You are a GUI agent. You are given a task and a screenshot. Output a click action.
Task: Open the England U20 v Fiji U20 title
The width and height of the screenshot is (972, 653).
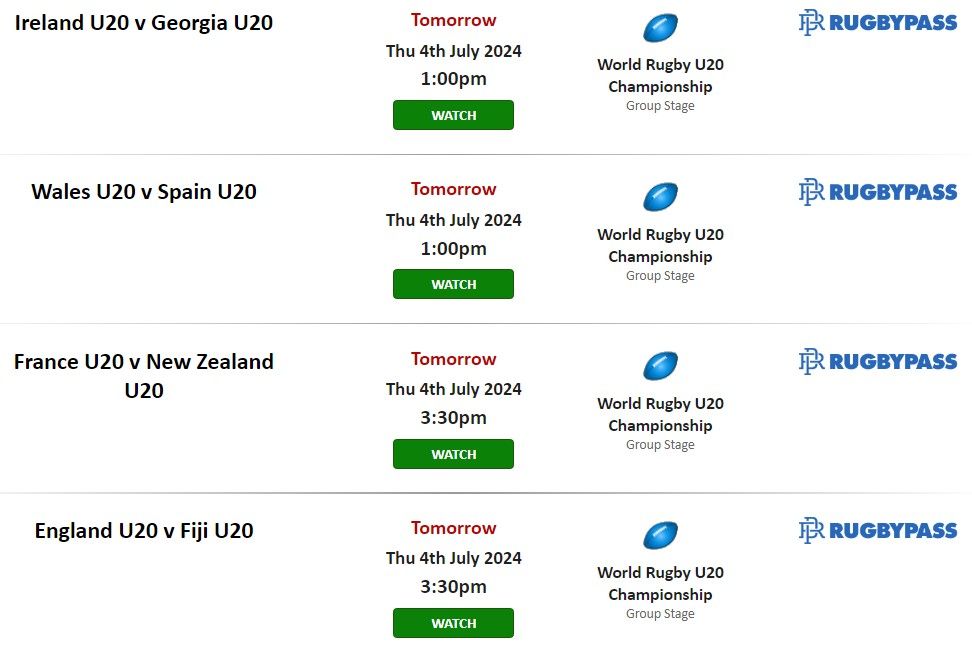(144, 531)
